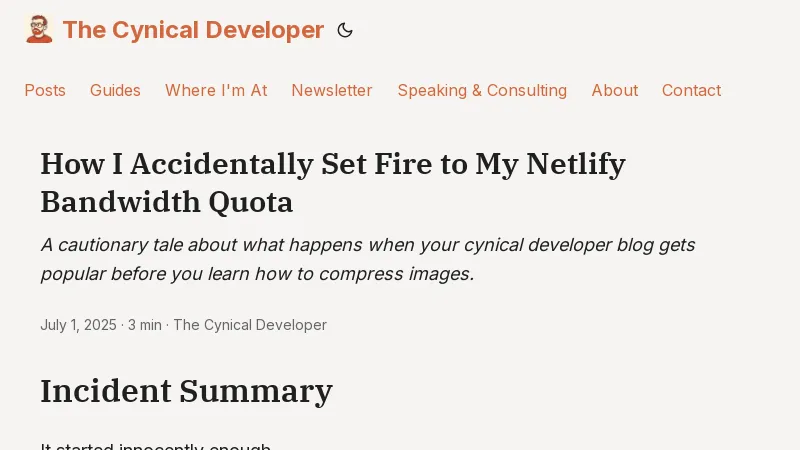Click the "3 min" reading time
The width and height of the screenshot is (800, 450).
tap(144, 325)
